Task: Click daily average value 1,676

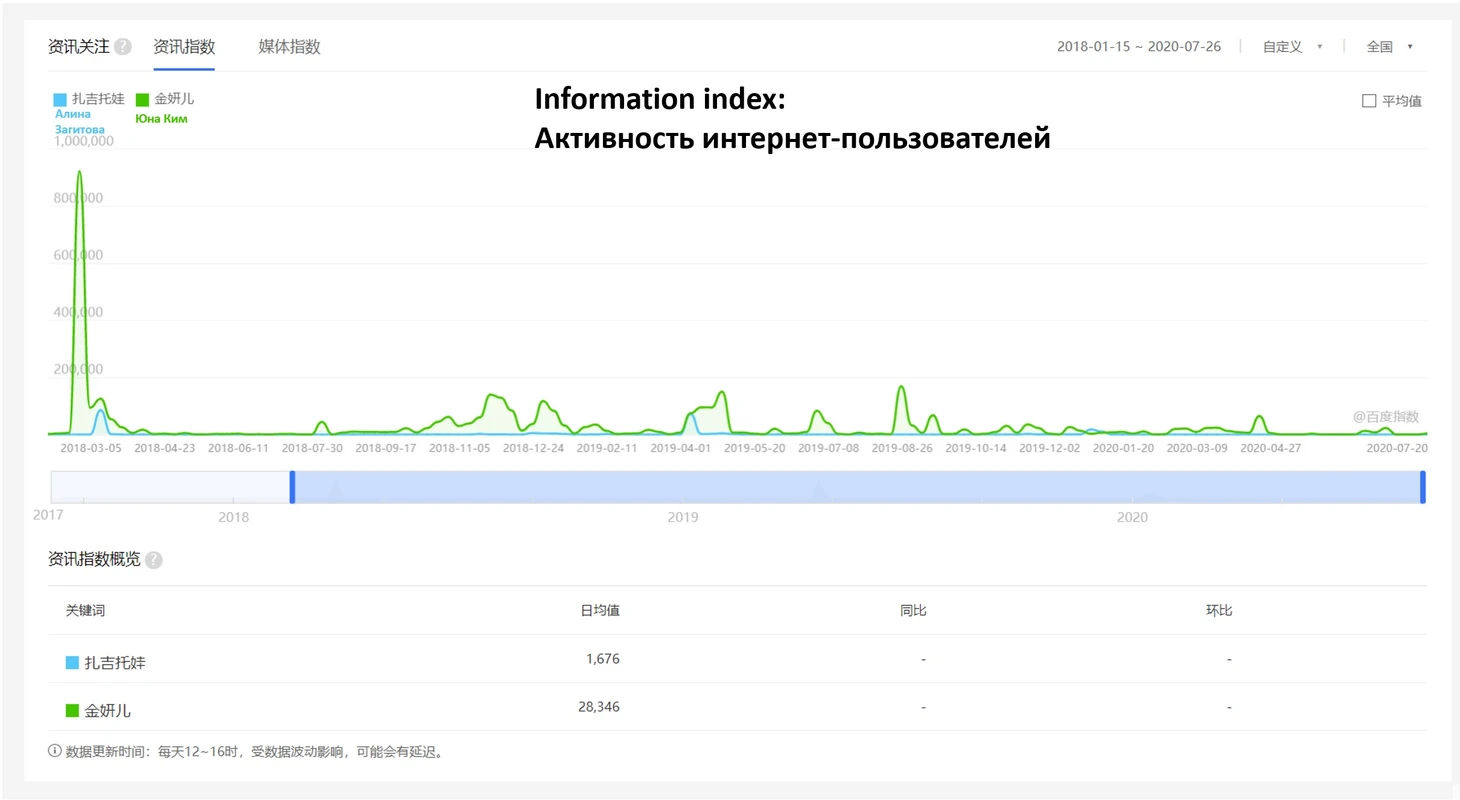Action: click(x=603, y=659)
